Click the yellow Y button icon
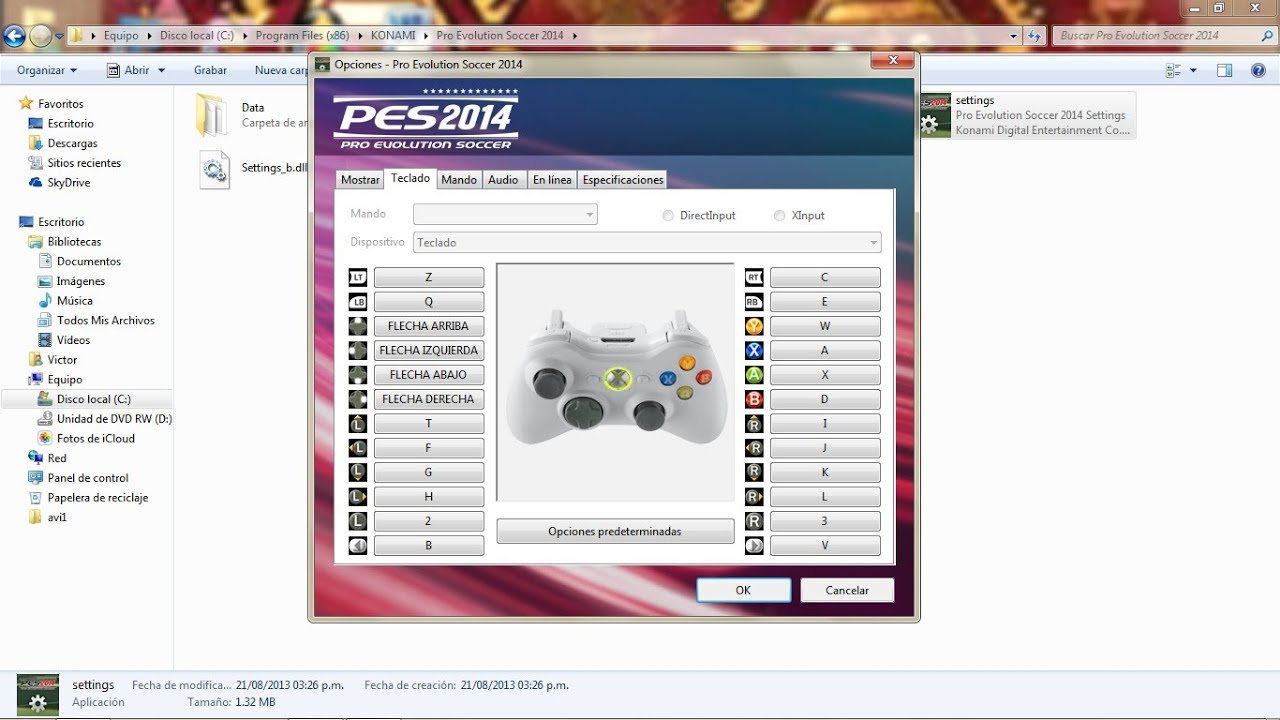Screen dimensions: 1280x720 click(754, 326)
